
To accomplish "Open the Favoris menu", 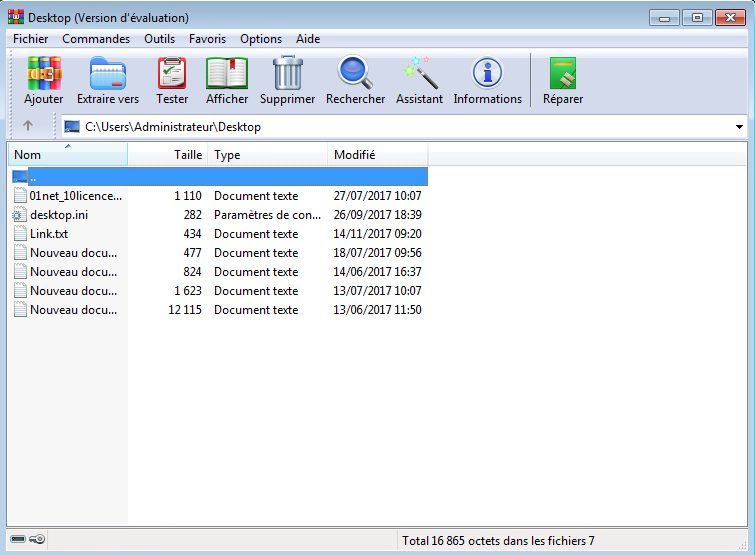I will click(207, 39).
